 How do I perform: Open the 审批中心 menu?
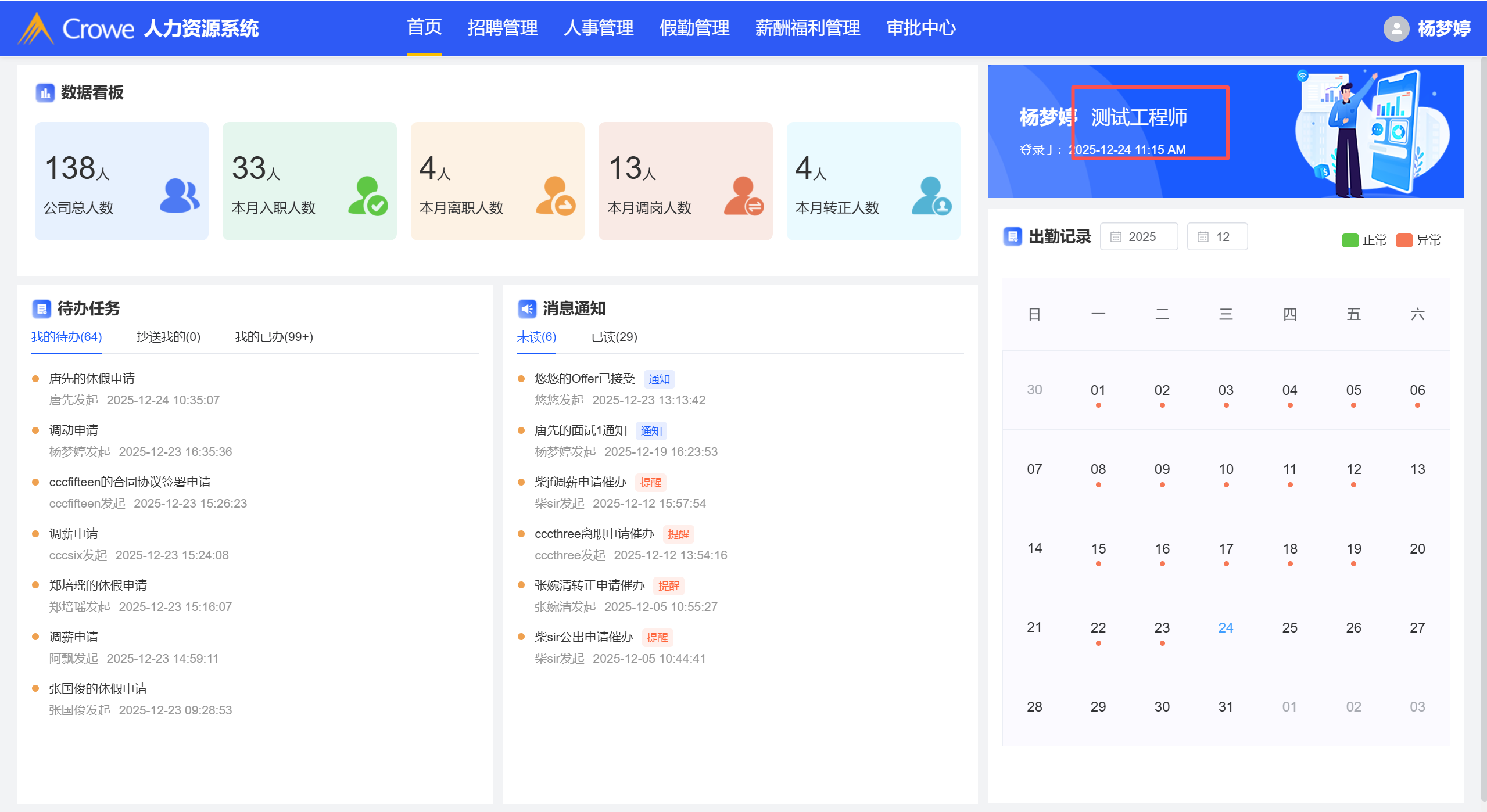pos(921,28)
